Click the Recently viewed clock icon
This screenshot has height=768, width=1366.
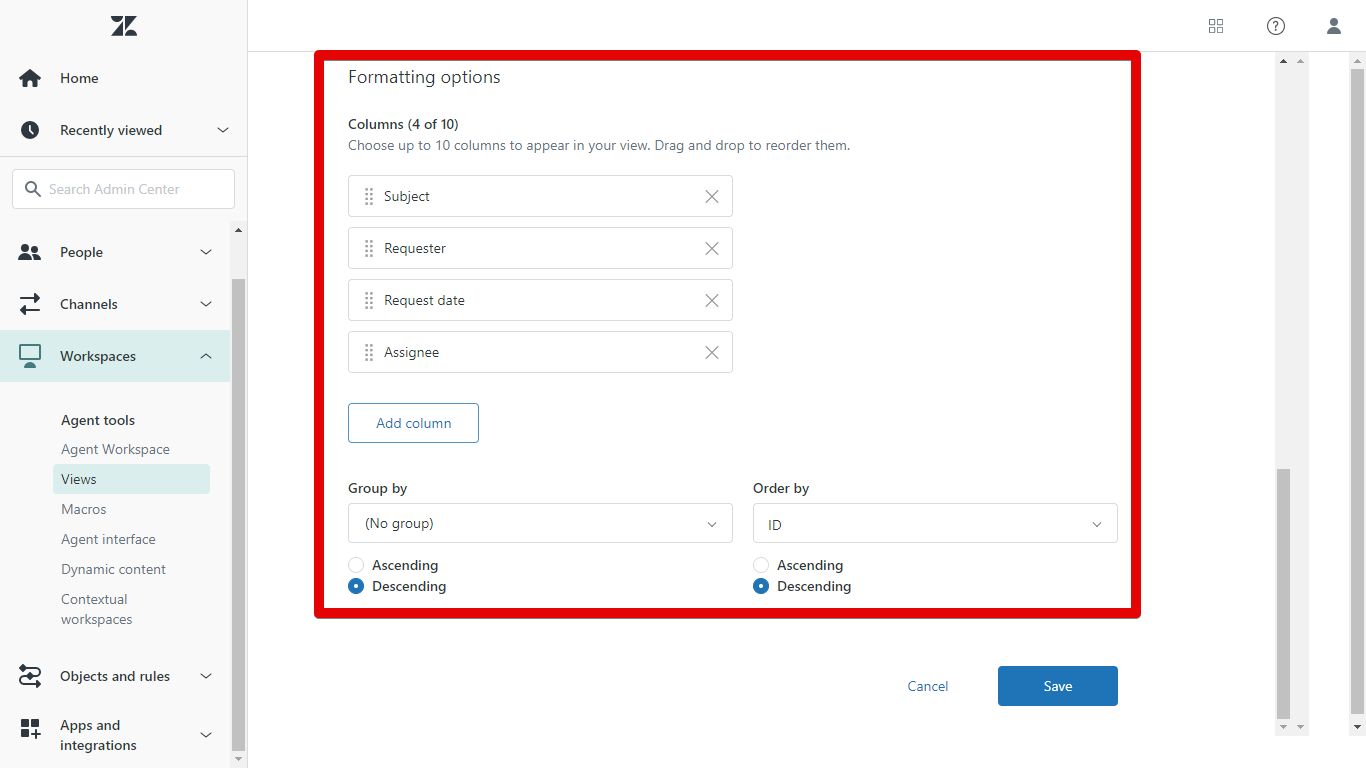[x=30, y=130]
